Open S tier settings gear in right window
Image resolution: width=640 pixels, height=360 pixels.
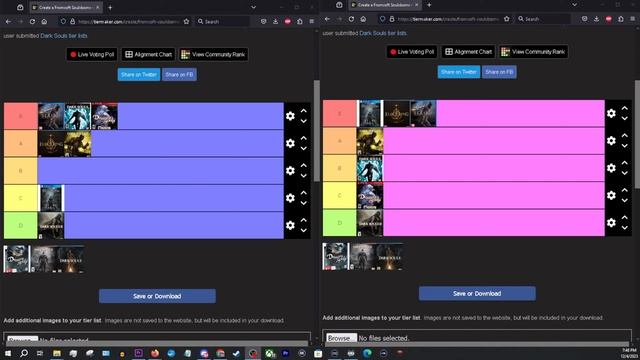tap(611, 113)
